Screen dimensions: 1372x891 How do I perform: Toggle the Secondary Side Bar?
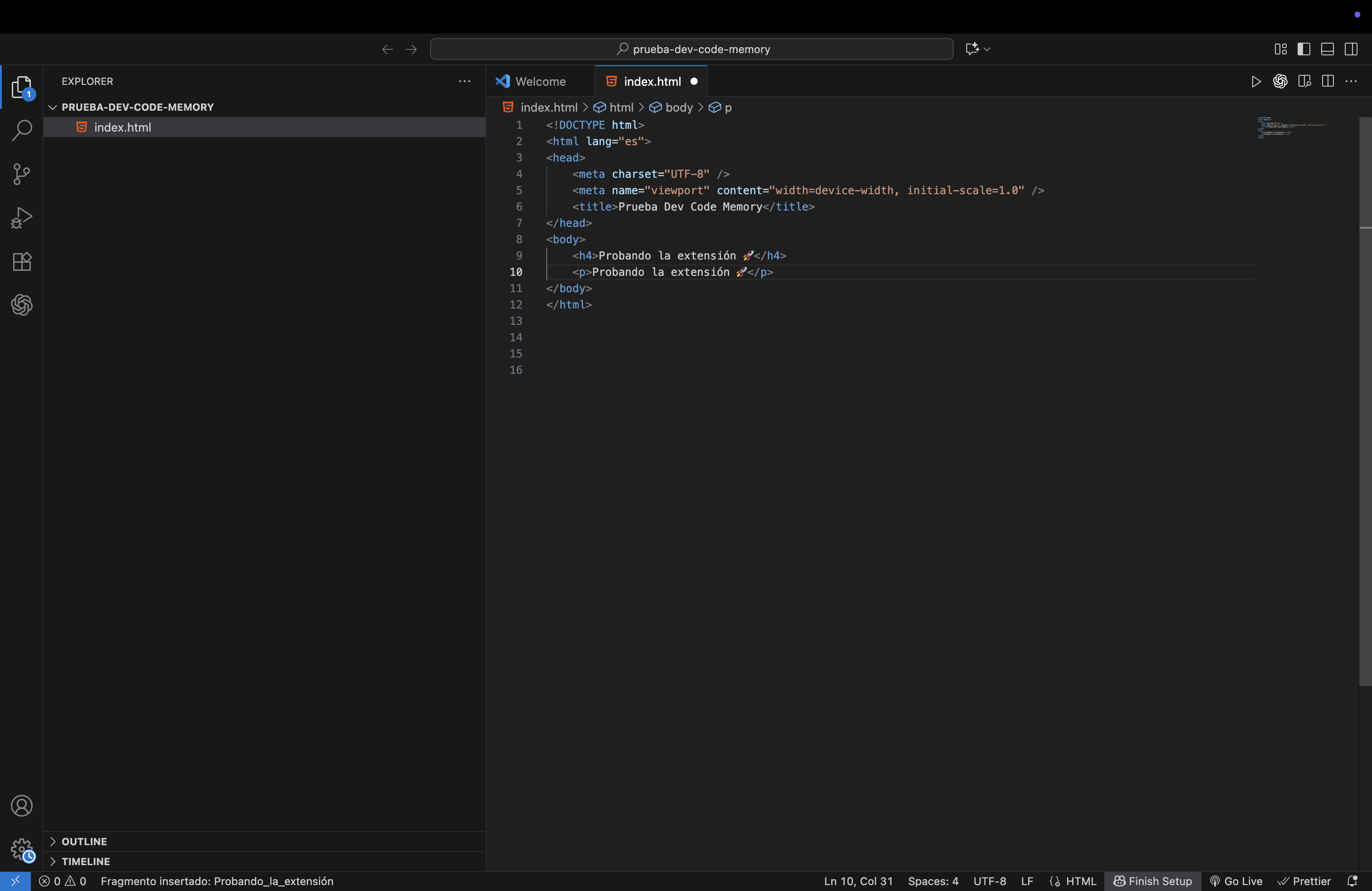(x=1351, y=49)
